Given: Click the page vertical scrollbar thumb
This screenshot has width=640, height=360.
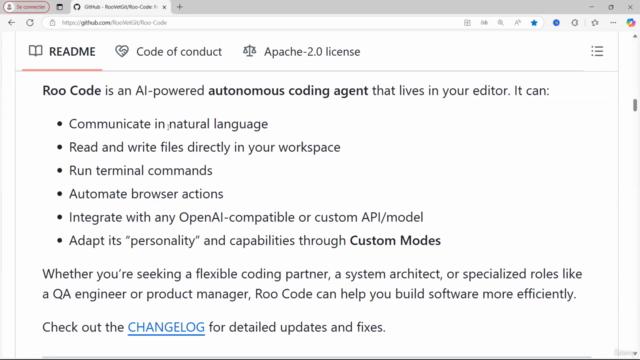Looking at the screenshot, I should [635, 105].
